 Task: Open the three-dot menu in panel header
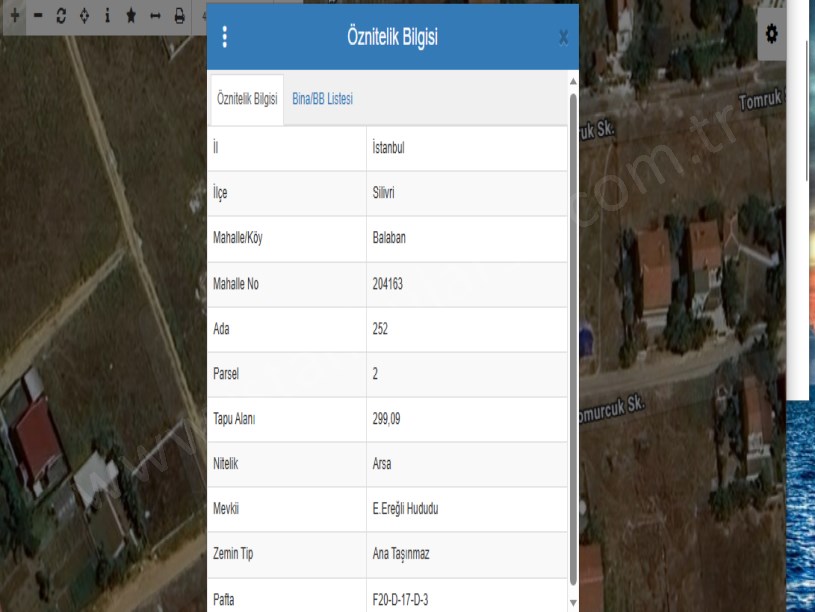point(224,37)
